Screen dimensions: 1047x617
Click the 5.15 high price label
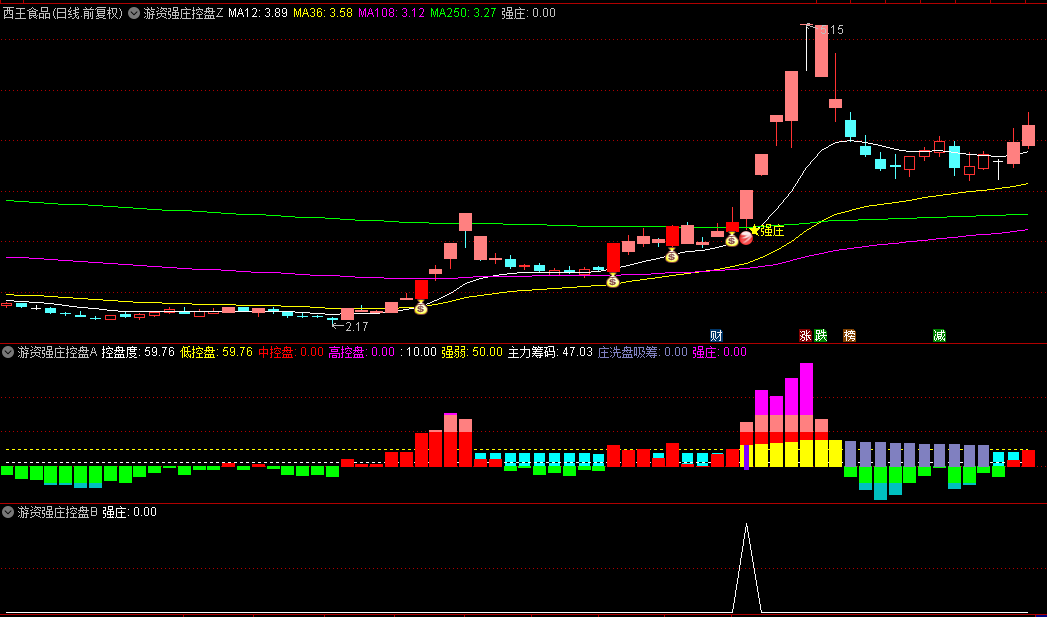(831, 30)
